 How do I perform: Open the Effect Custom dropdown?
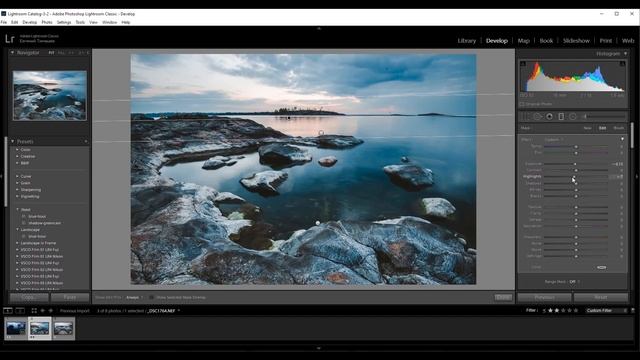(x=554, y=140)
